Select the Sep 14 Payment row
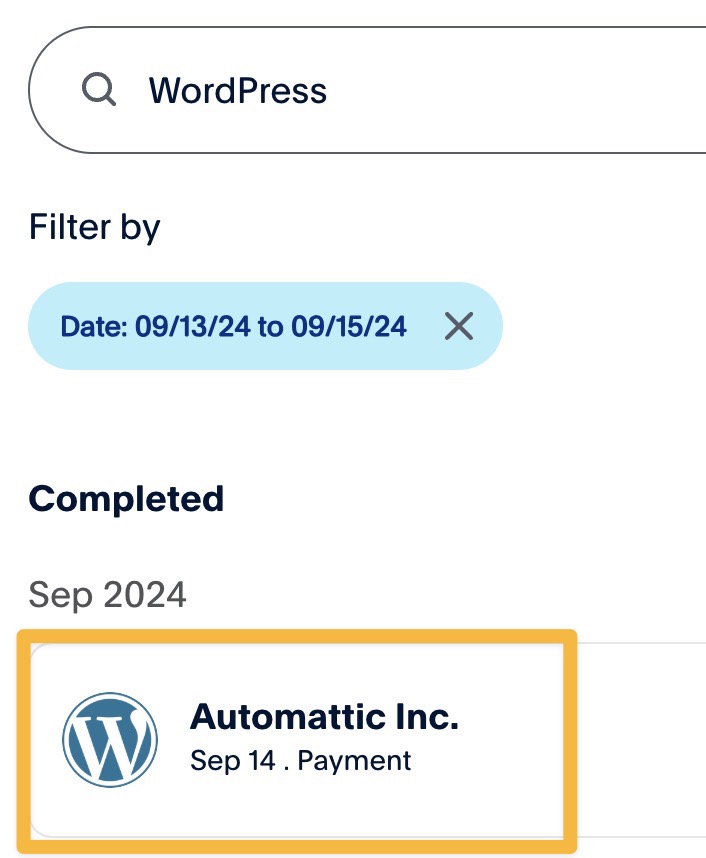This screenshot has height=858, width=706. click(300, 760)
